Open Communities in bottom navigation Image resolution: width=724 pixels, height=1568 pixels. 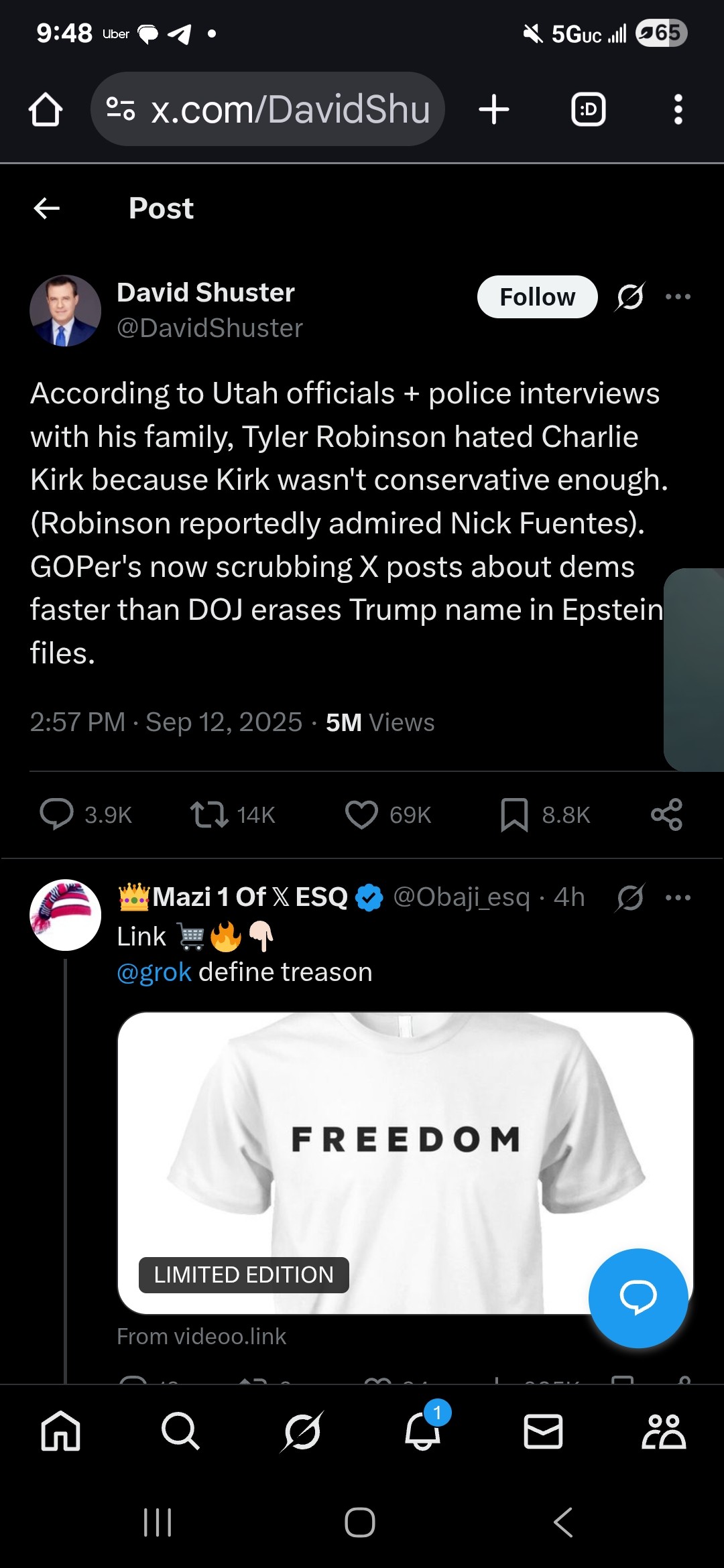pyautogui.click(x=663, y=1431)
